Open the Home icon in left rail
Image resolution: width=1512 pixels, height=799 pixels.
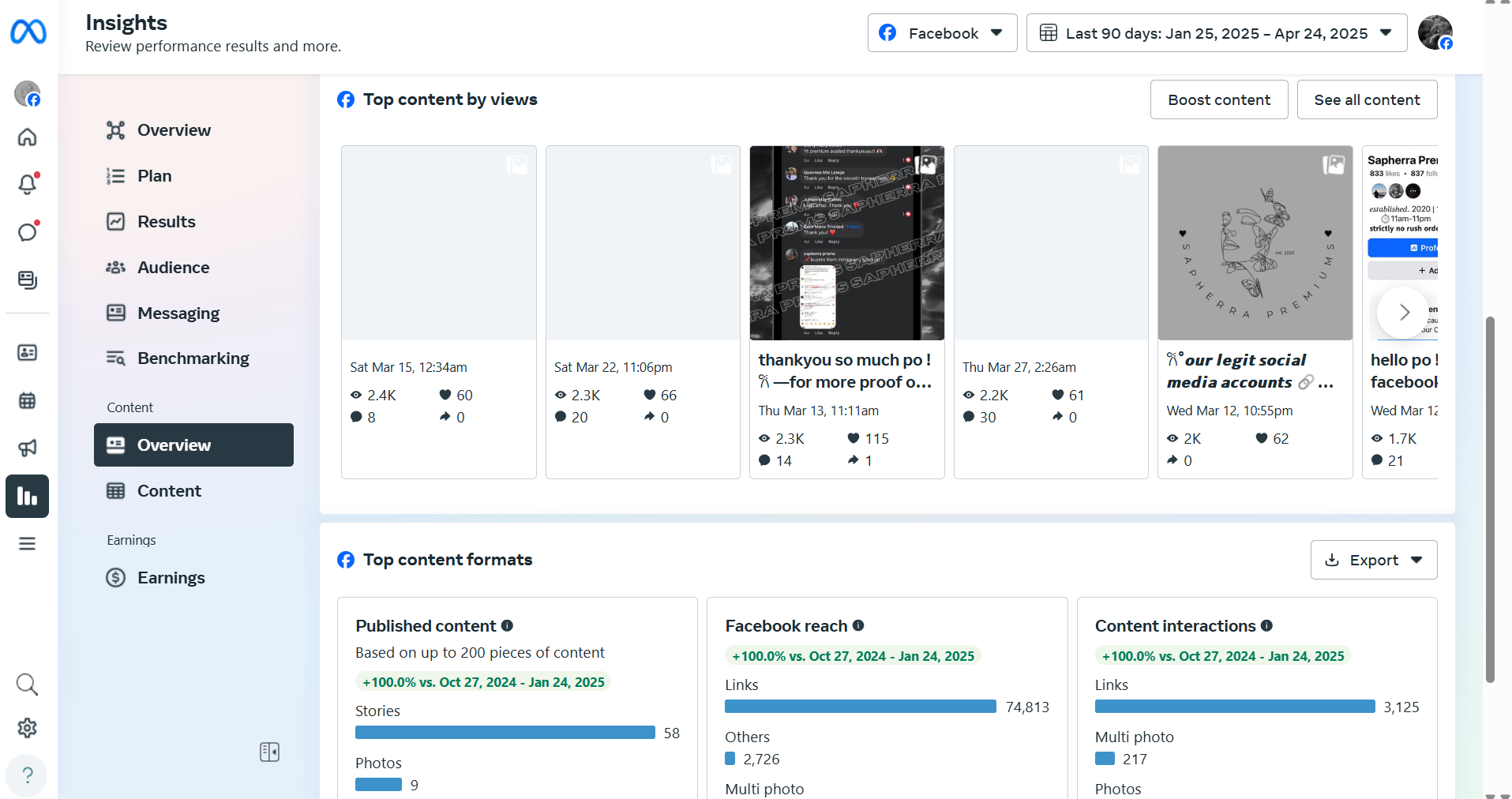[x=27, y=137]
